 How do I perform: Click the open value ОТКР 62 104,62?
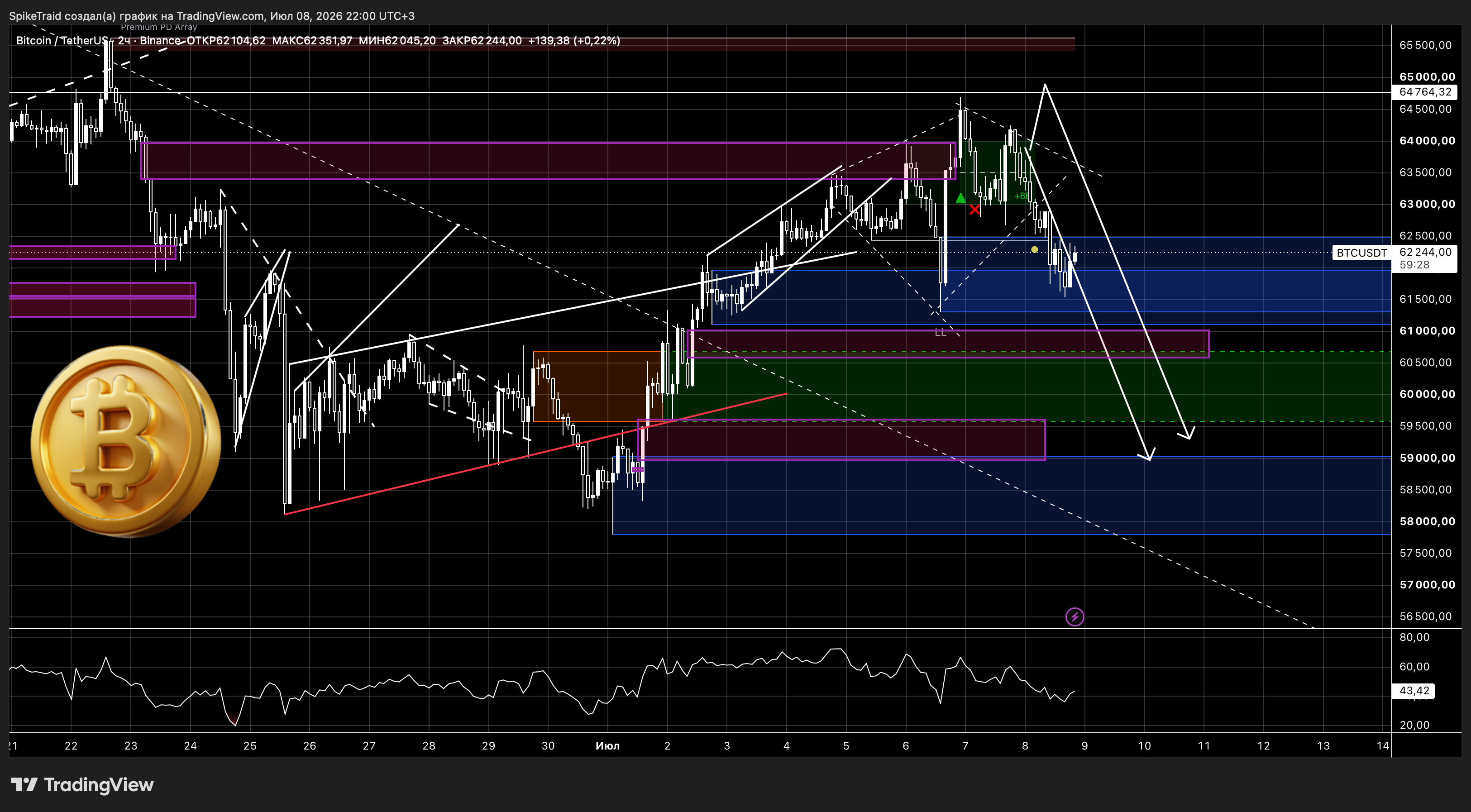226,41
